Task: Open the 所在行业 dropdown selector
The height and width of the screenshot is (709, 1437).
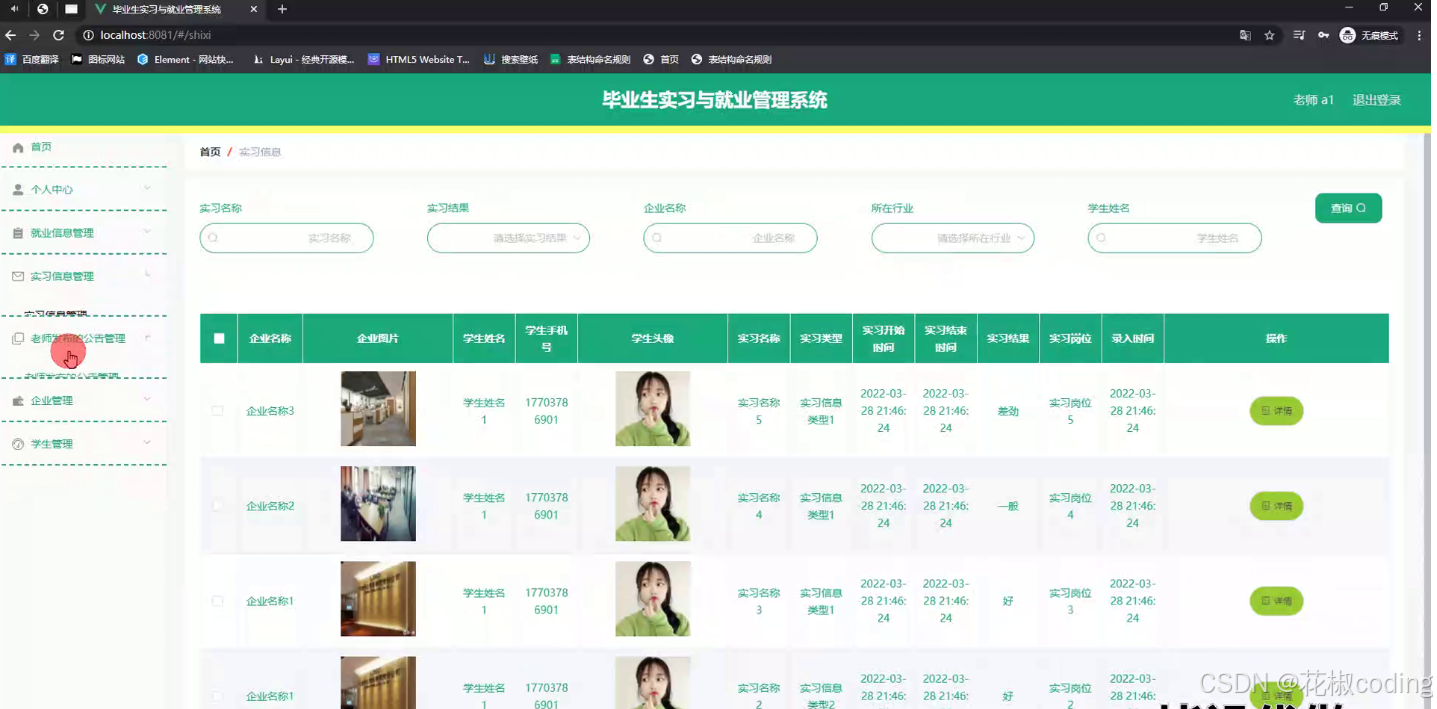Action: point(952,237)
